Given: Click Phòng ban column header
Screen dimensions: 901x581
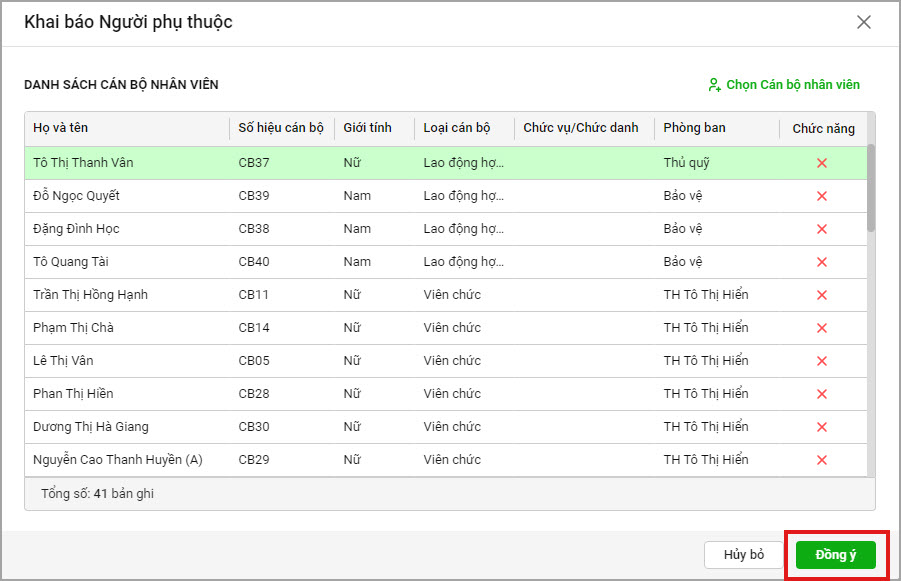Looking at the screenshot, I should 694,128.
